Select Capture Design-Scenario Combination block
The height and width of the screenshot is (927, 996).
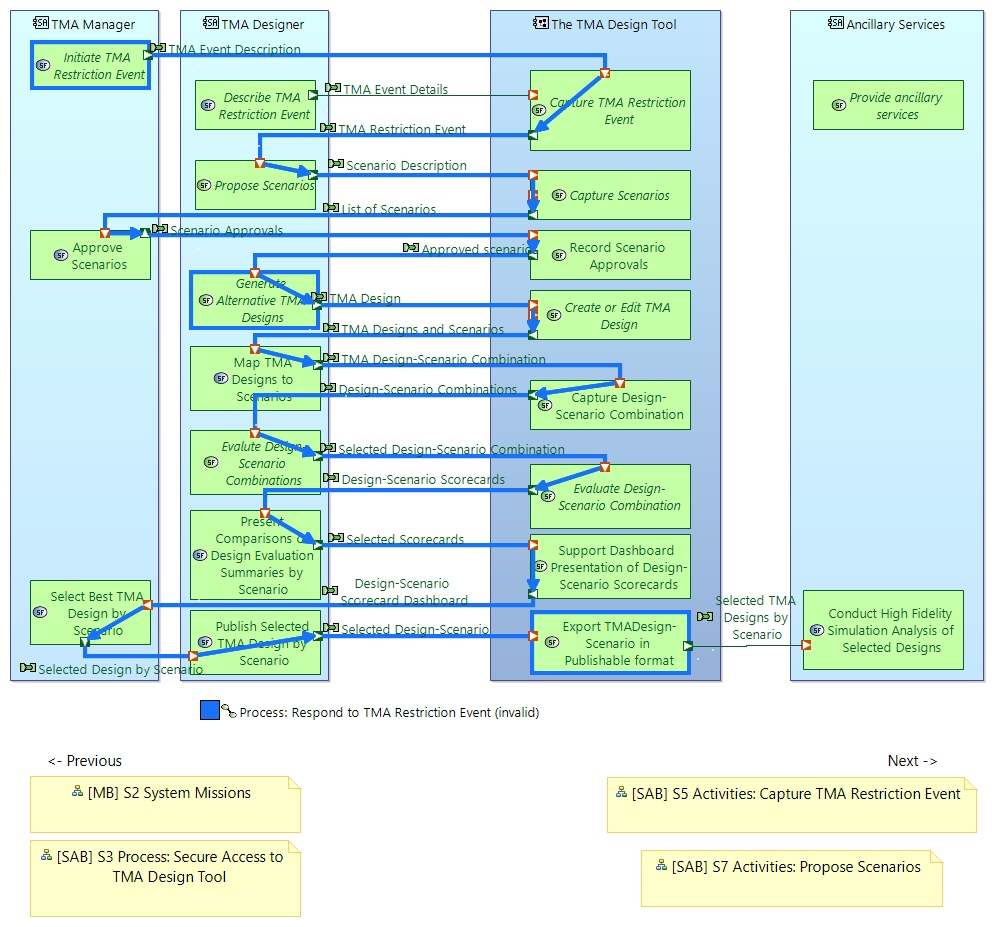tap(610, 405)
